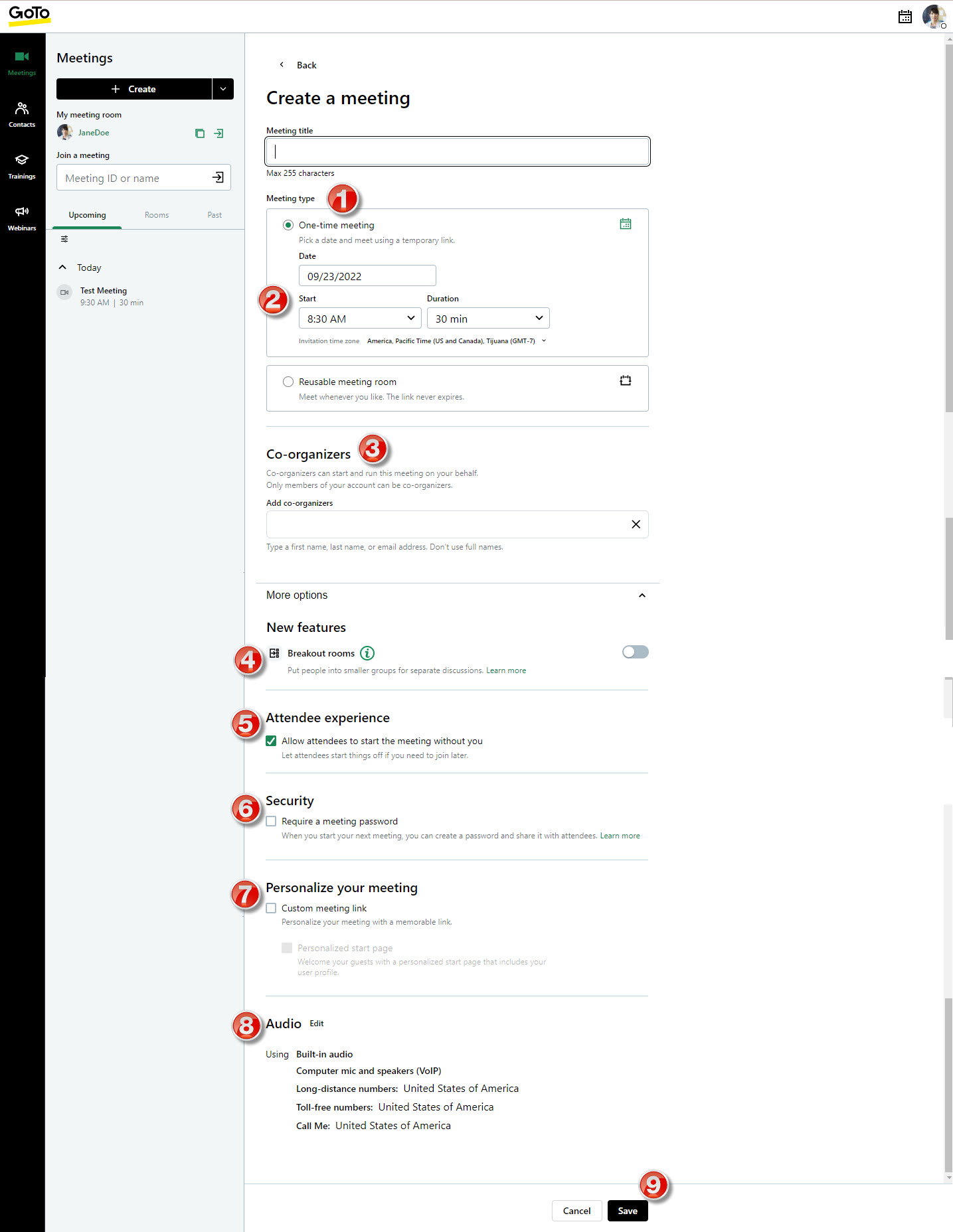The width and height of the screenshot is (953, 1232).
Task: Open Trainings from the sidebar
Action: pos(22,165)
